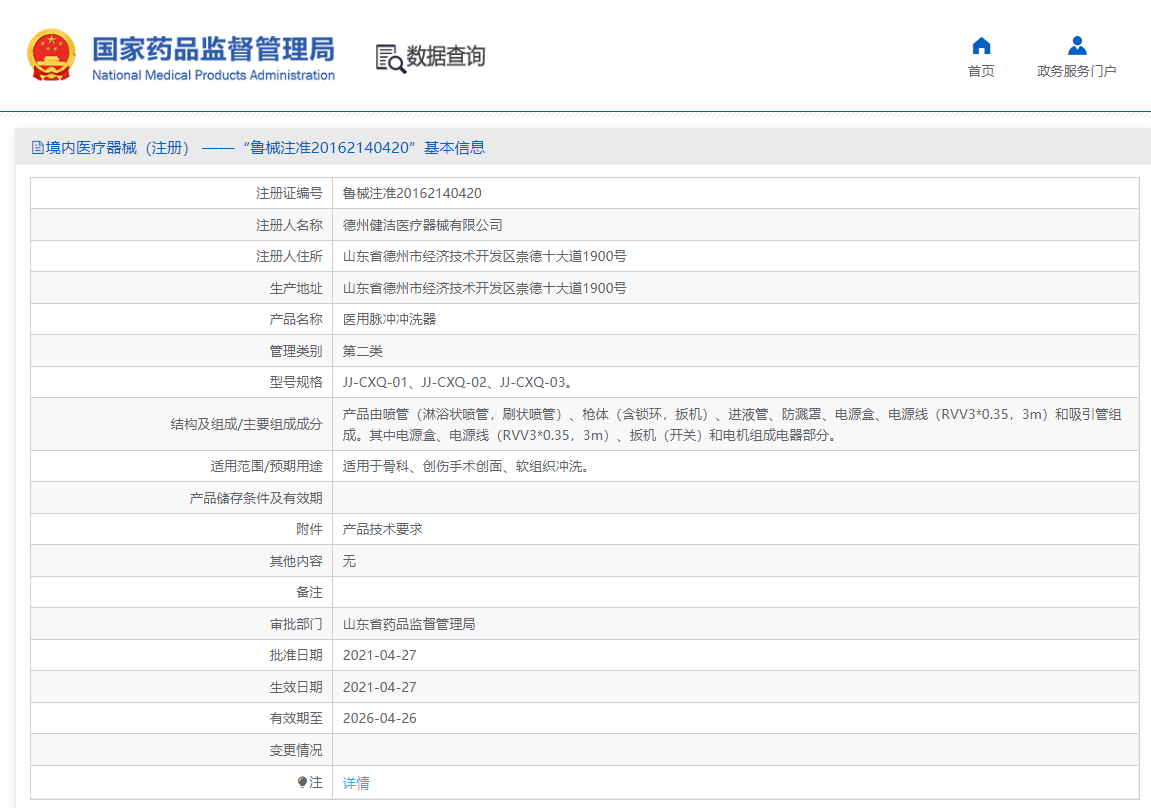
Task: Click model spec JJ-CXQ-01、JJ-CXQ-02、JJ-CXQ-03
Action: pyautogui.click(x=458, y=382)
